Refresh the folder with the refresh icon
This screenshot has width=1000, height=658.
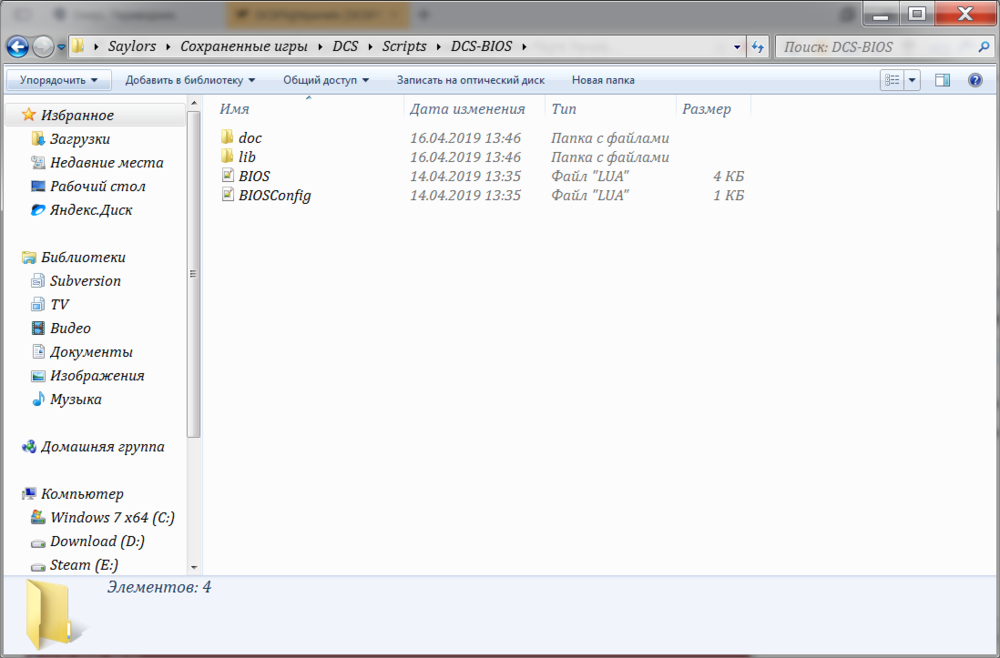tap(758, 47)
